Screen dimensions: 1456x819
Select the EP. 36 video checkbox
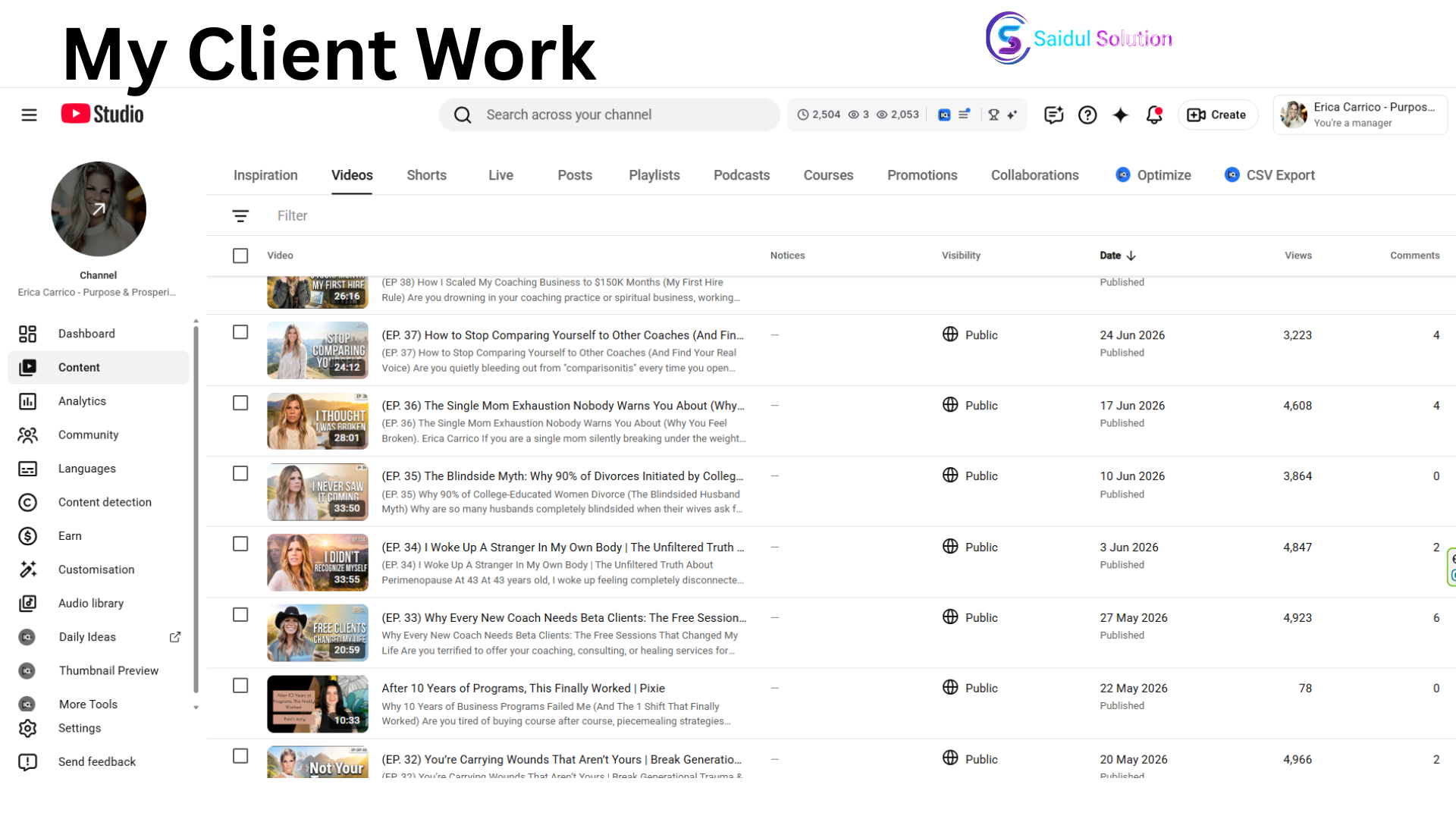(240, 403)
